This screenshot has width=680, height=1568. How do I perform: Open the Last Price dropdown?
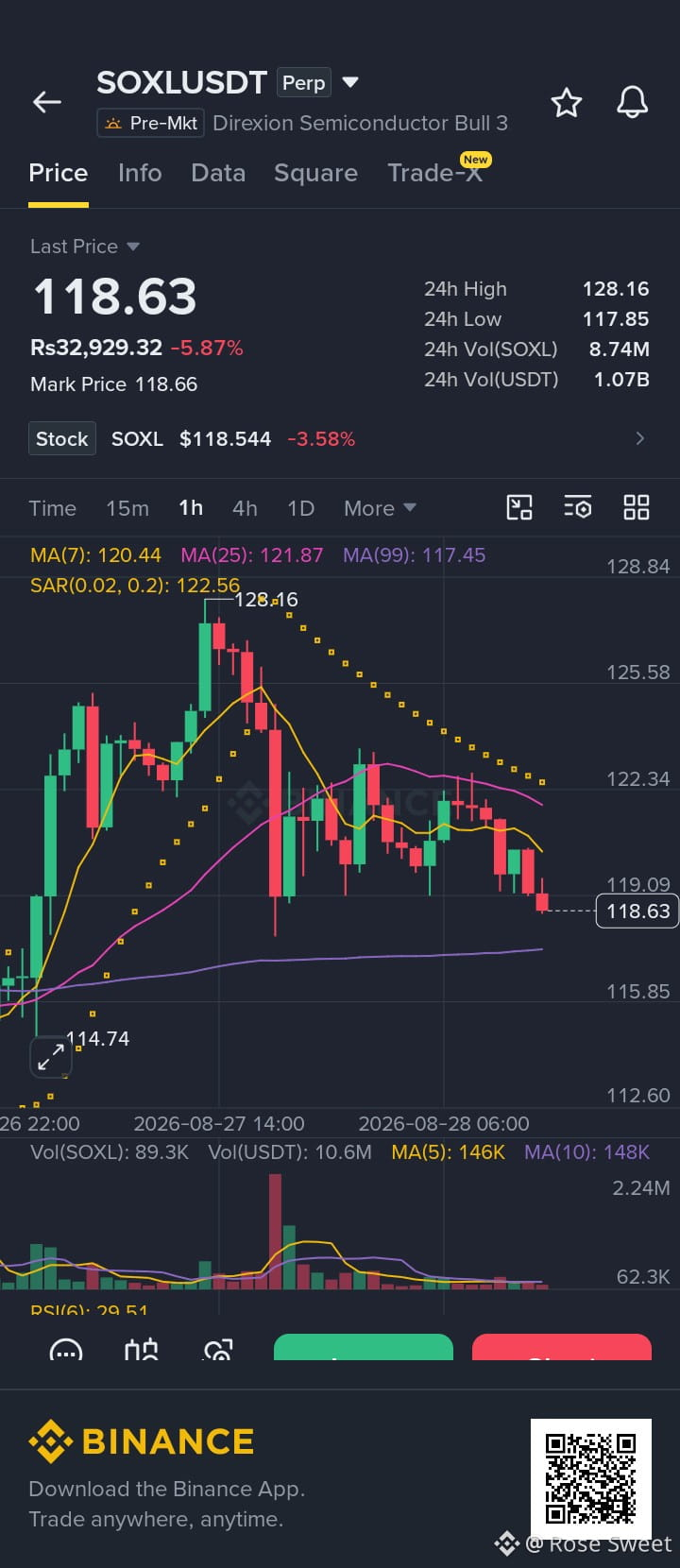click(x=85, y=247)
